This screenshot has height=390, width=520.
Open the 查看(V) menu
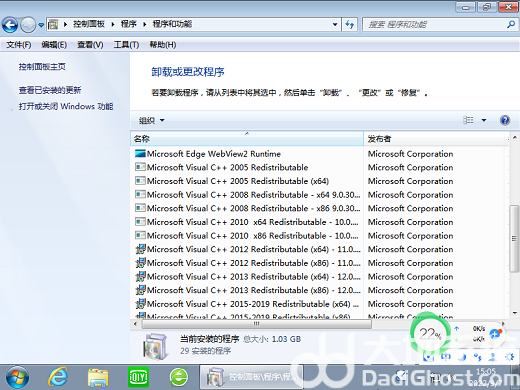90,45
